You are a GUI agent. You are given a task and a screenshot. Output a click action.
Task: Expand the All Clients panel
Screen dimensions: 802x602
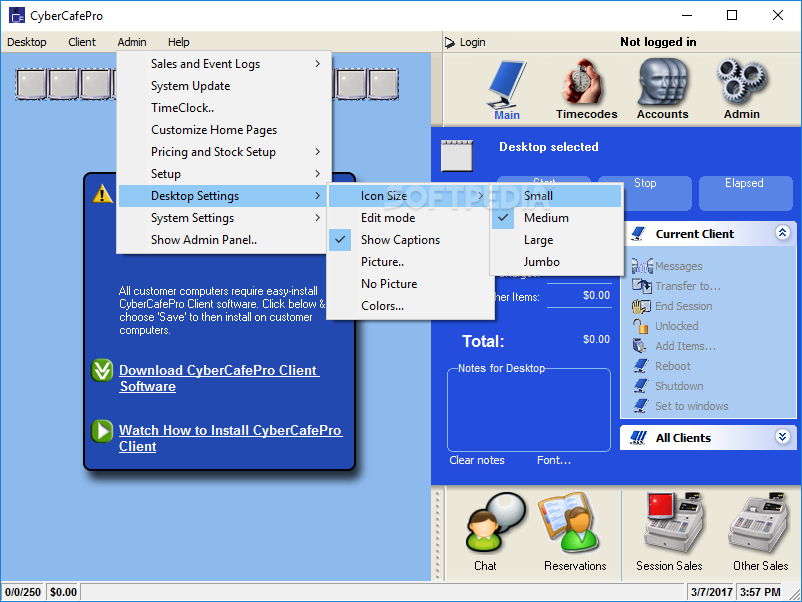[x=782, y=437]
